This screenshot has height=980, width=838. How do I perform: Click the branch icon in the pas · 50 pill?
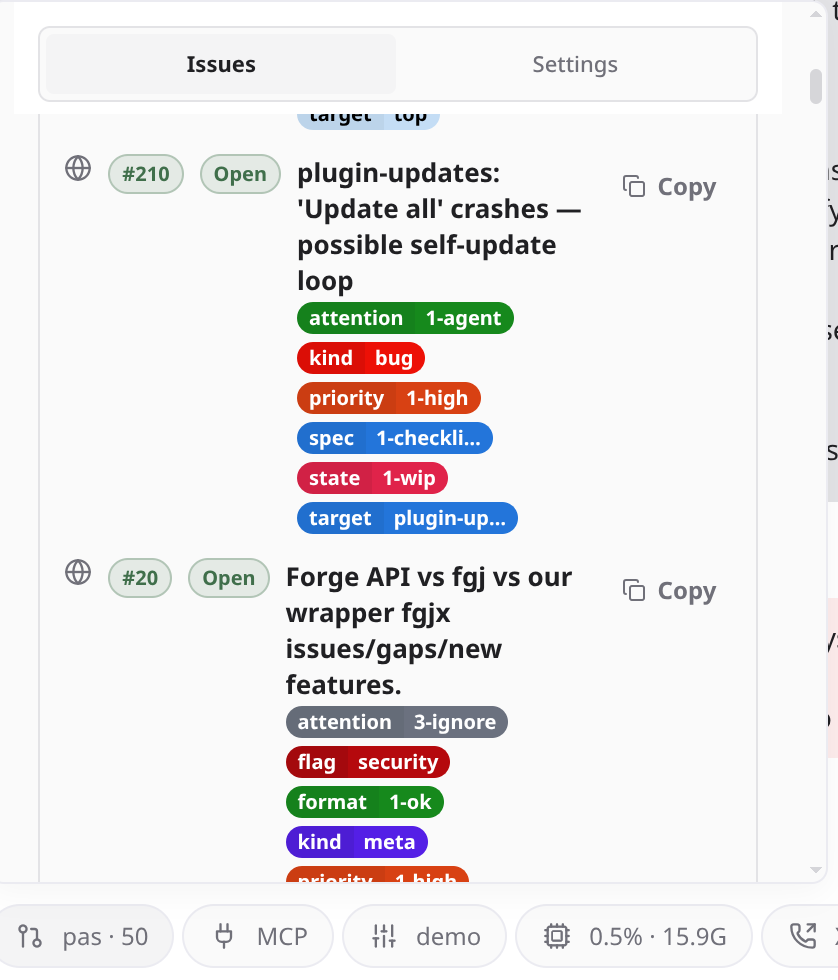[x=30, y=936]
